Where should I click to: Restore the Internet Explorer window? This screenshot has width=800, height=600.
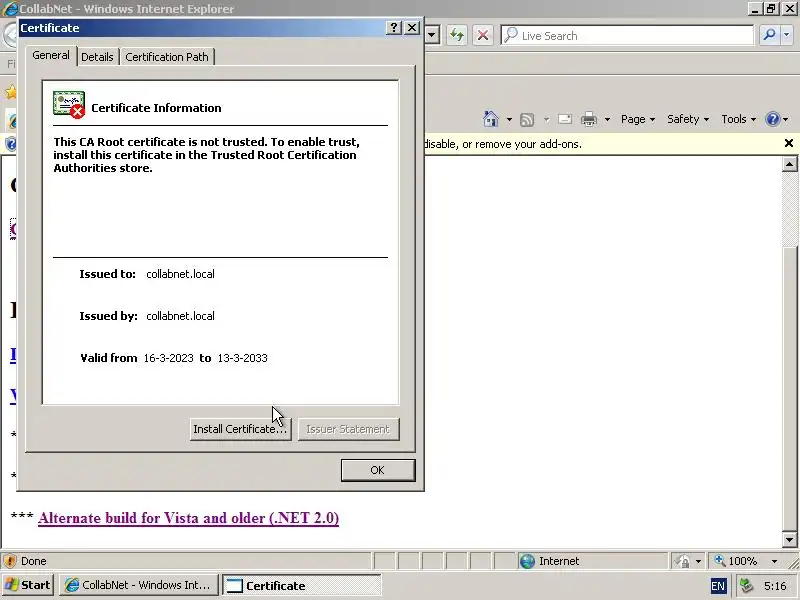pos(771,8)
